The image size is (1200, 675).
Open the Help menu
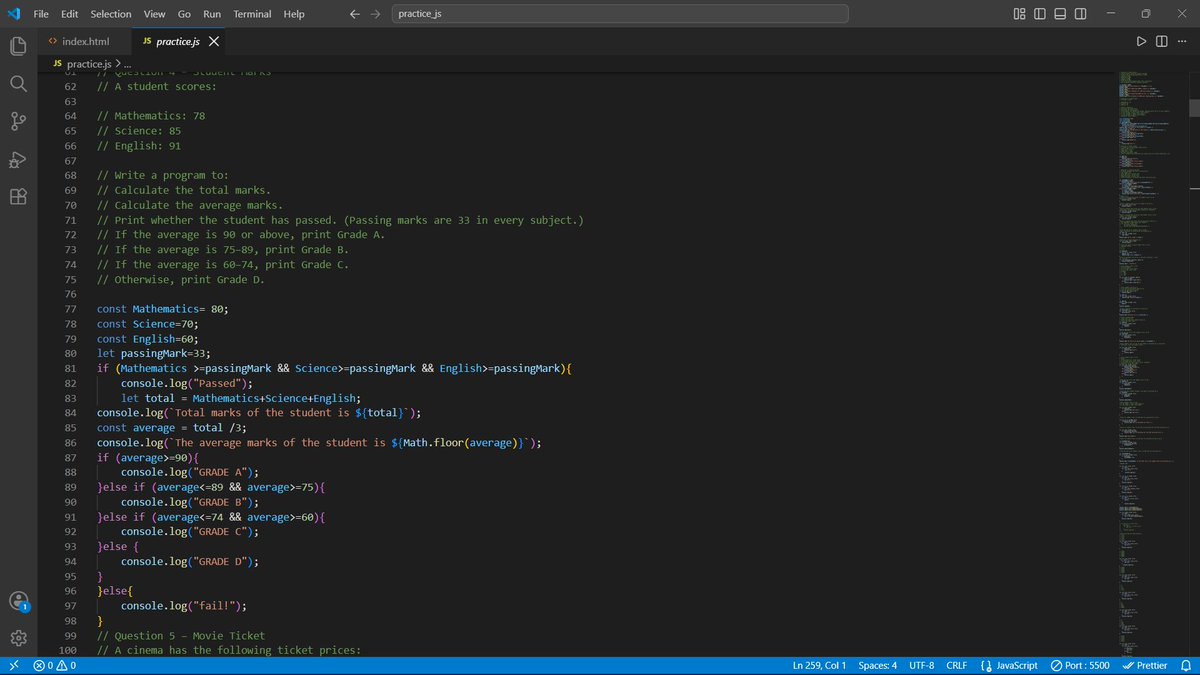pyautogui.click(x=294, y=14)
